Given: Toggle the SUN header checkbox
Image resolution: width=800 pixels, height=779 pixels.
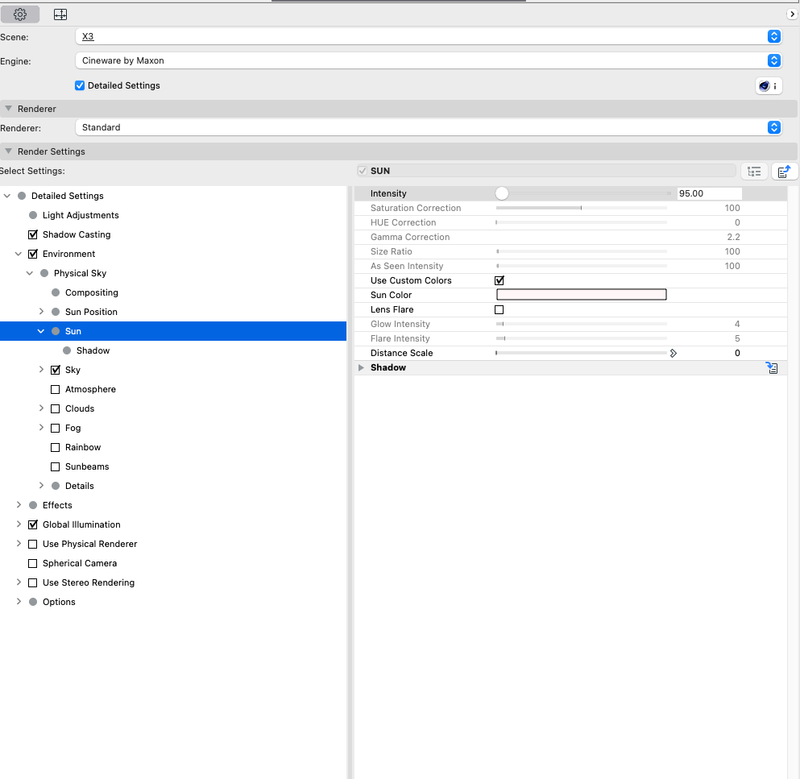Looking at the screenshot, I should (x=362, y=171).
